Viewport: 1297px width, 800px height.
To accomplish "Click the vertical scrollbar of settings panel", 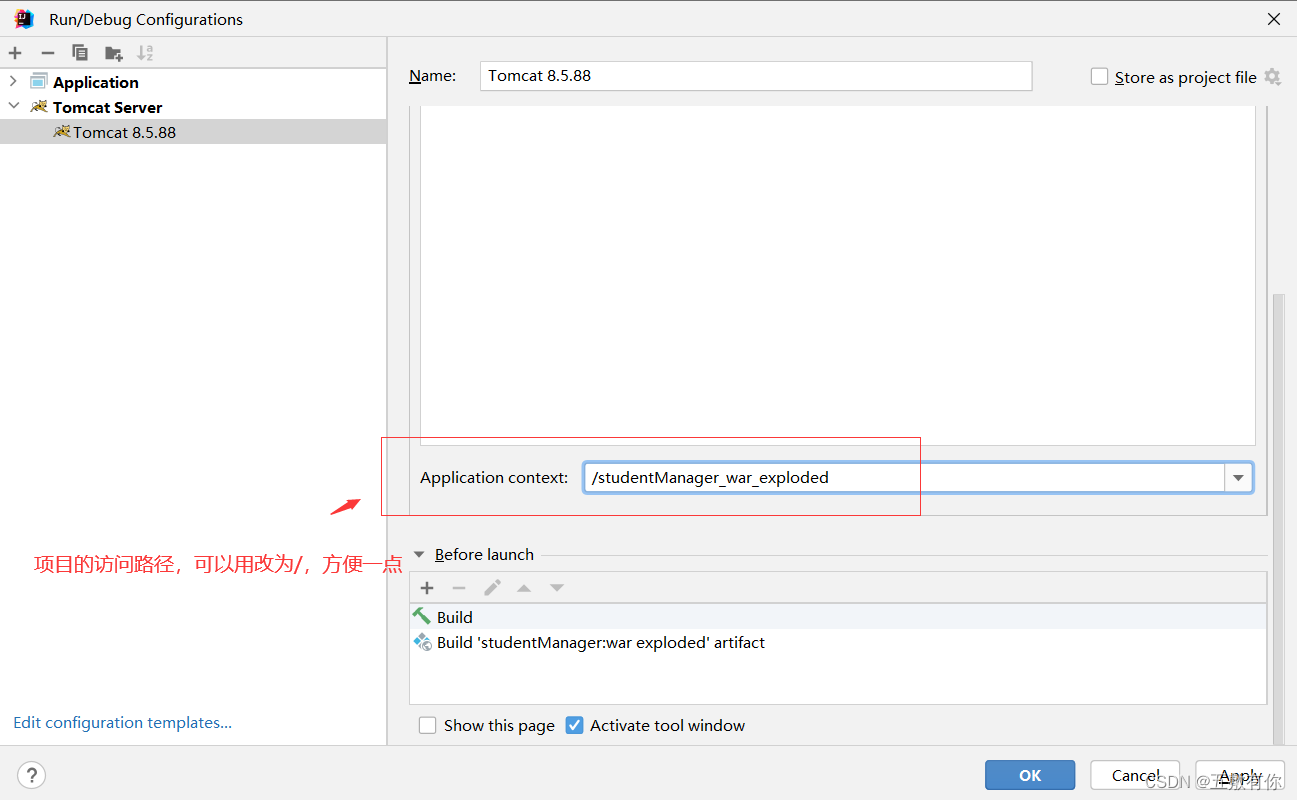I will click(1279, 520).
